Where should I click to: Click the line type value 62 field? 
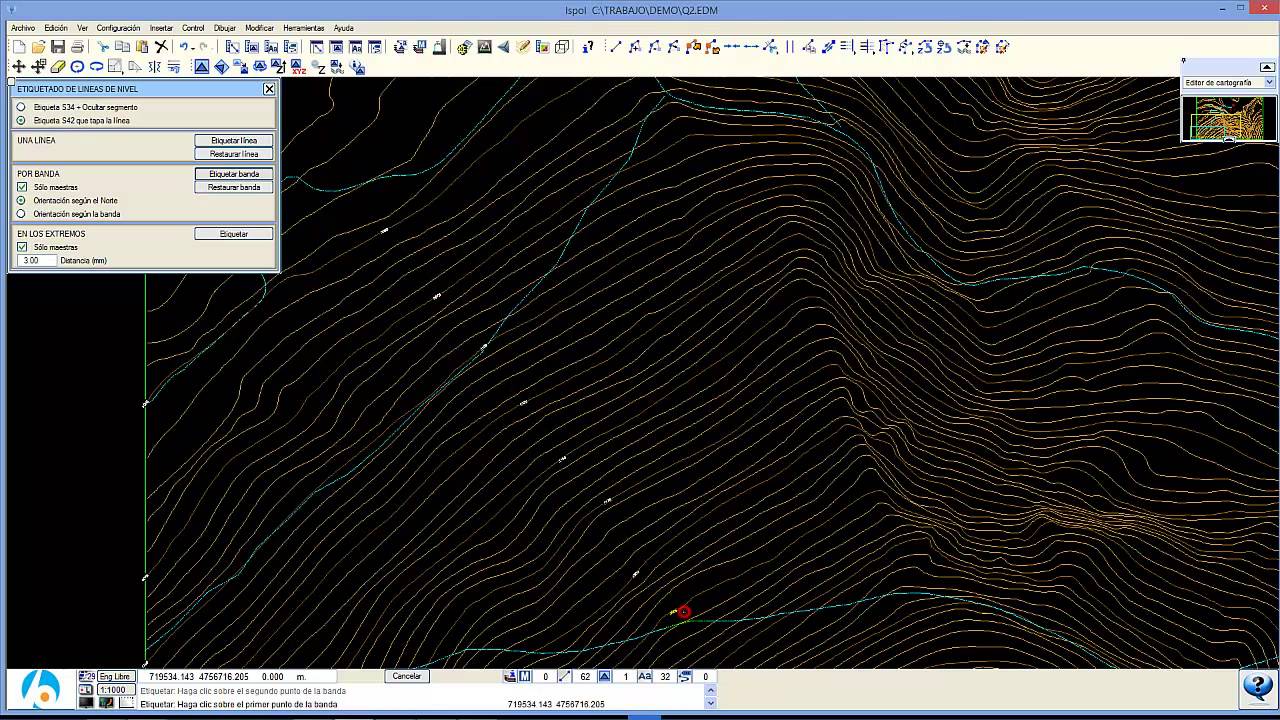click(x=585, y=677)
